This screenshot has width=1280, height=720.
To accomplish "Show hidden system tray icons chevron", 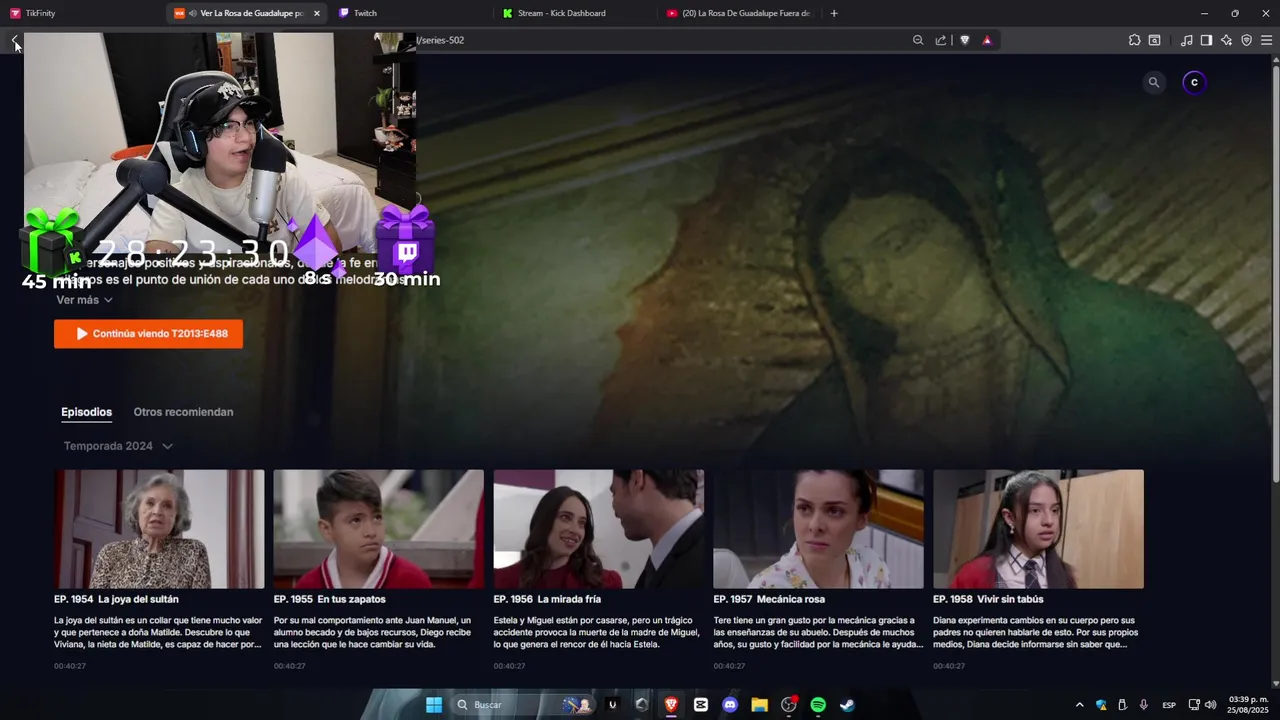I will (x=1079, y=705).
